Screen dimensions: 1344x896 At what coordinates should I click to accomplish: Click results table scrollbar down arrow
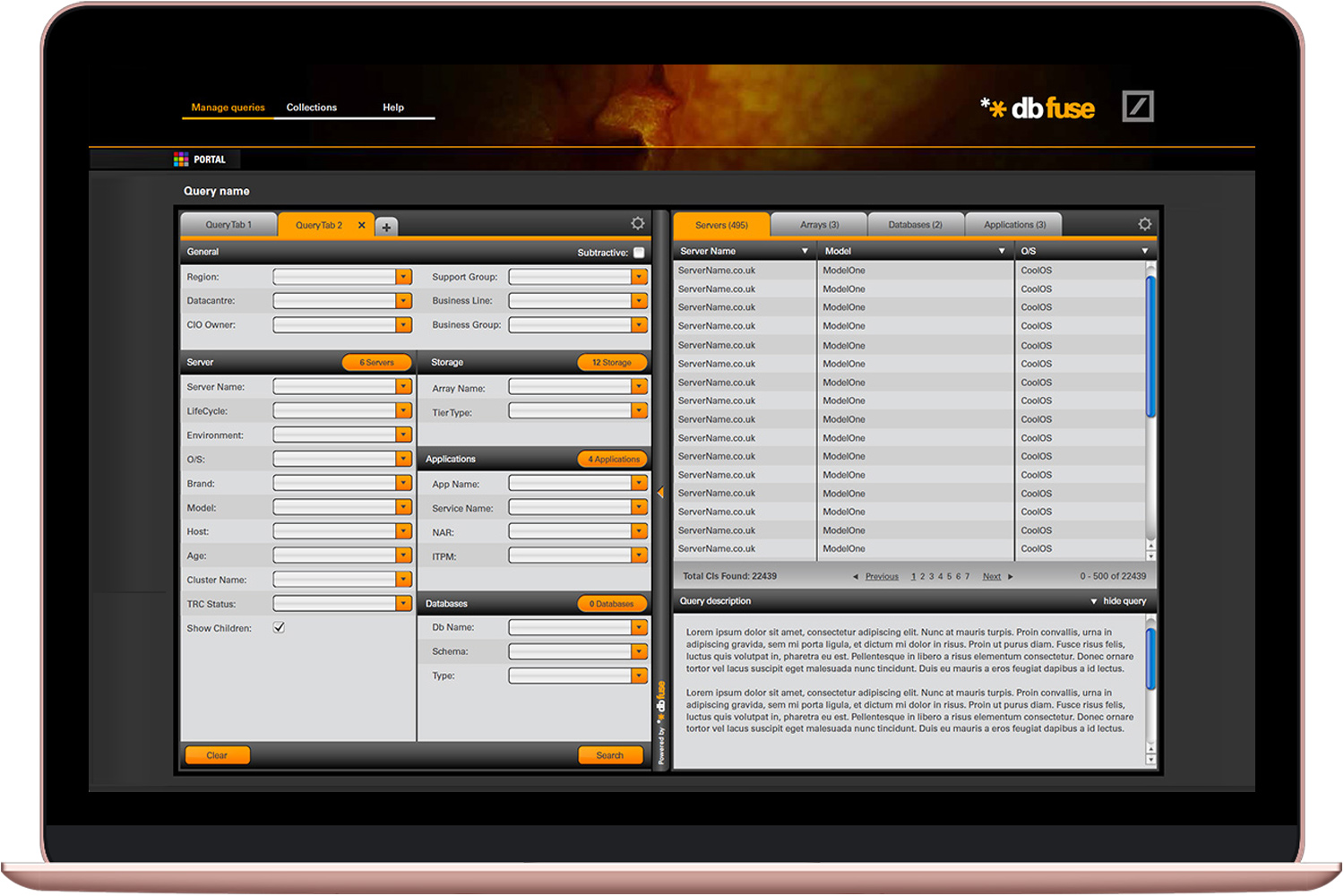click(1151, 556)
